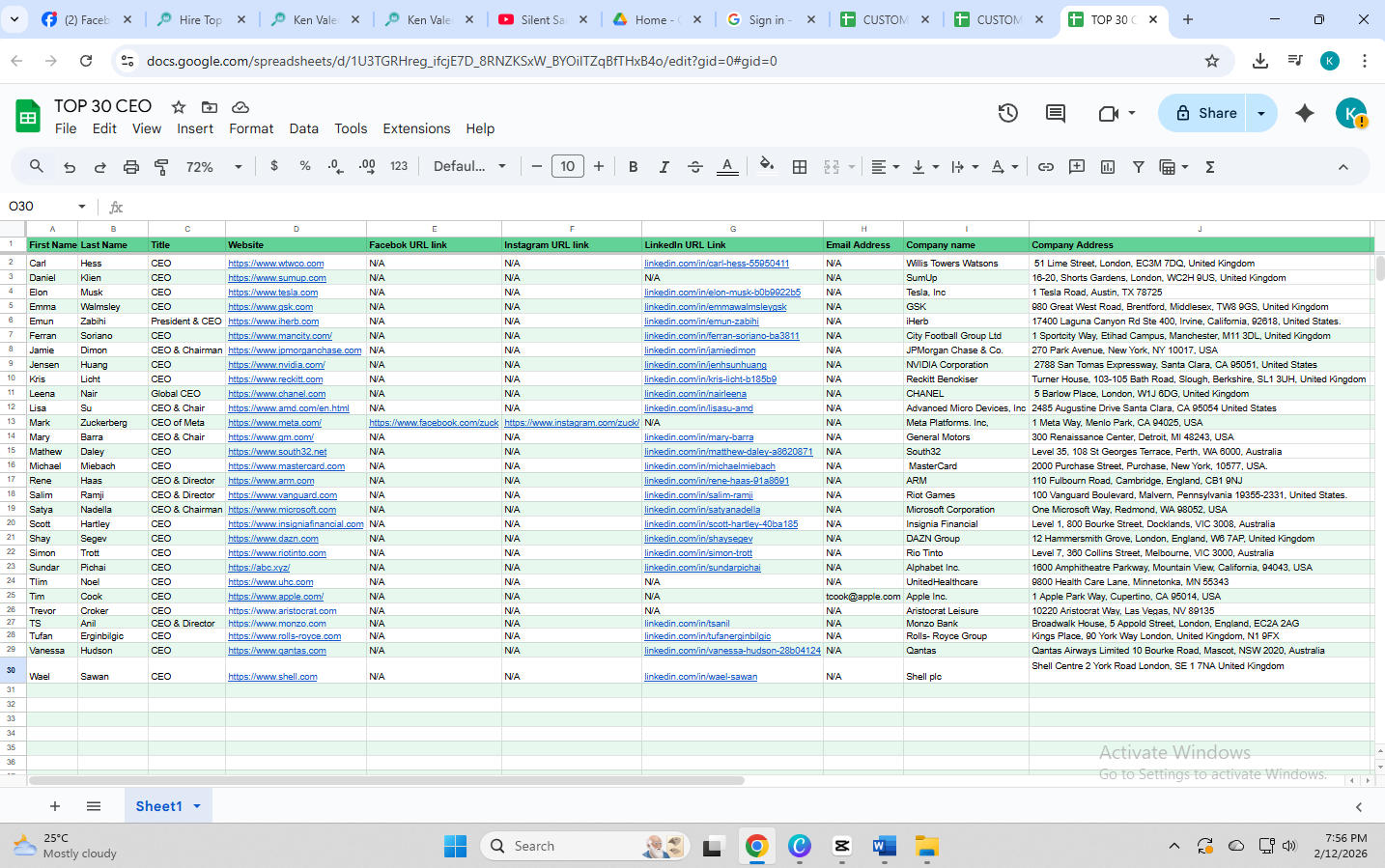Open the https://www.apple.com/ link
The image size is (1385, 868).
coord(276,597)
